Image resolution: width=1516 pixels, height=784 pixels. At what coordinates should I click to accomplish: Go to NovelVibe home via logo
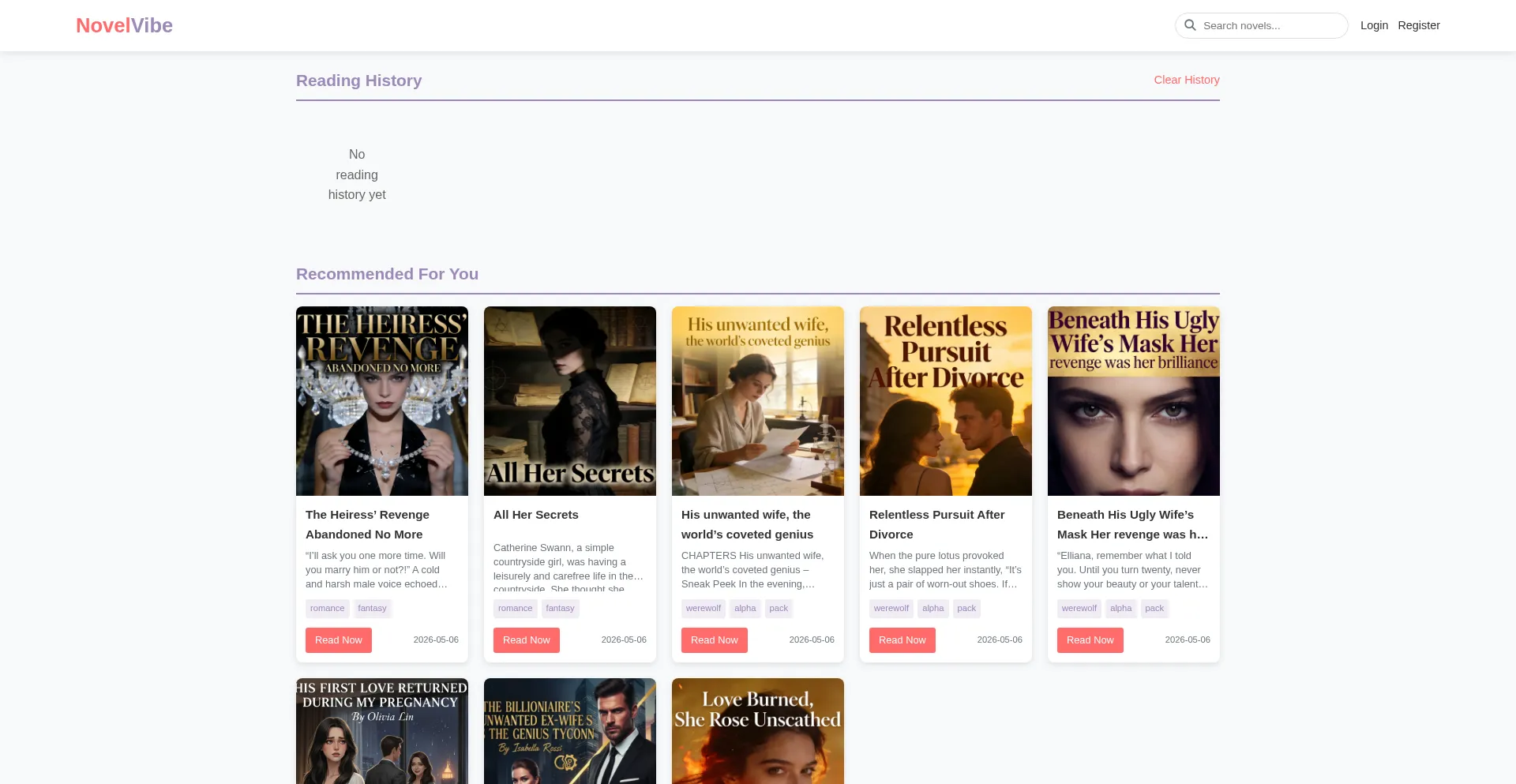[x=124, y=25]
